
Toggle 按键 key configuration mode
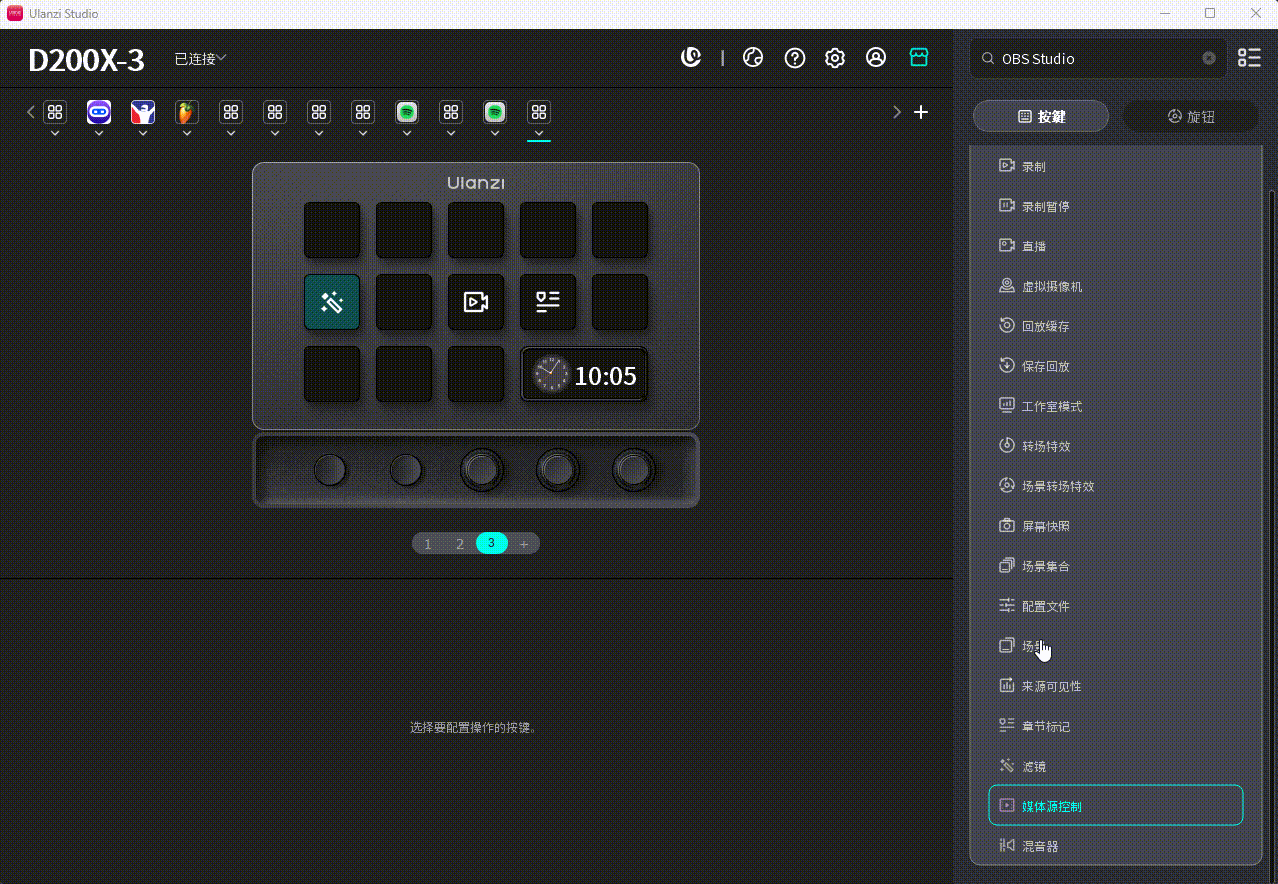pos(1040,115)
